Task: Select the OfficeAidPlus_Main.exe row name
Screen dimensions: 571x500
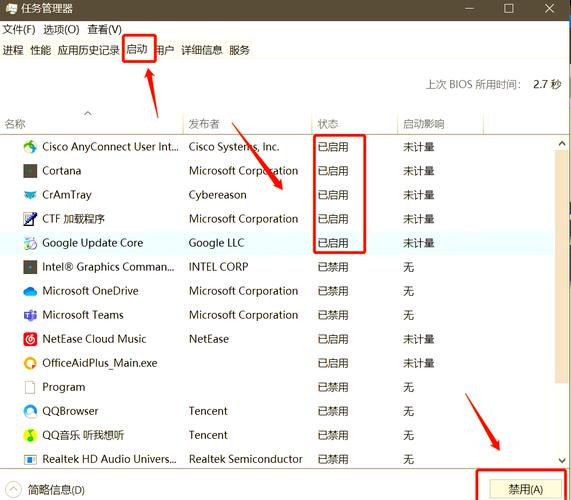Action: point(100,363)
